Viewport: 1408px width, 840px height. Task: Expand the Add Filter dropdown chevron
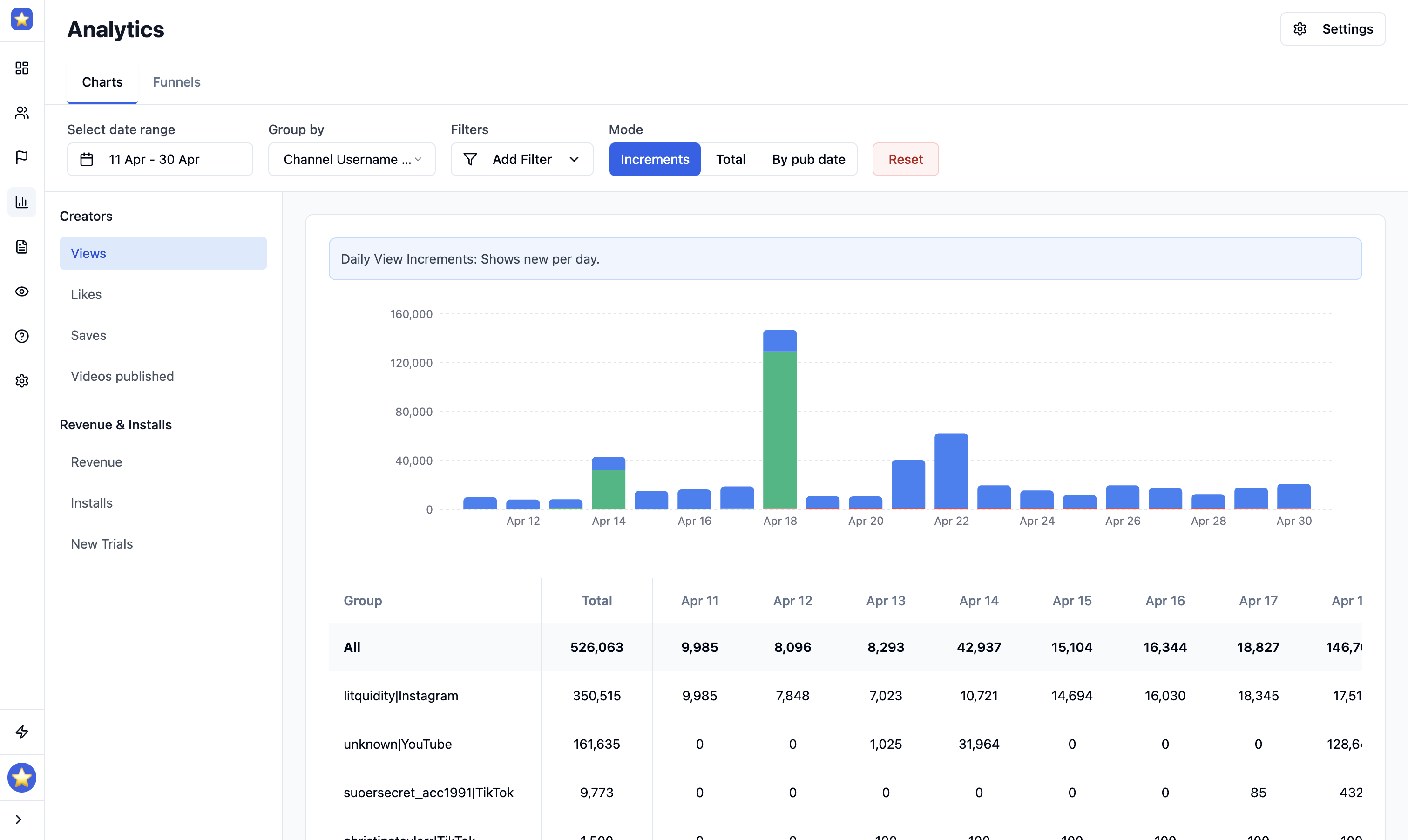[x=574, y=160]
